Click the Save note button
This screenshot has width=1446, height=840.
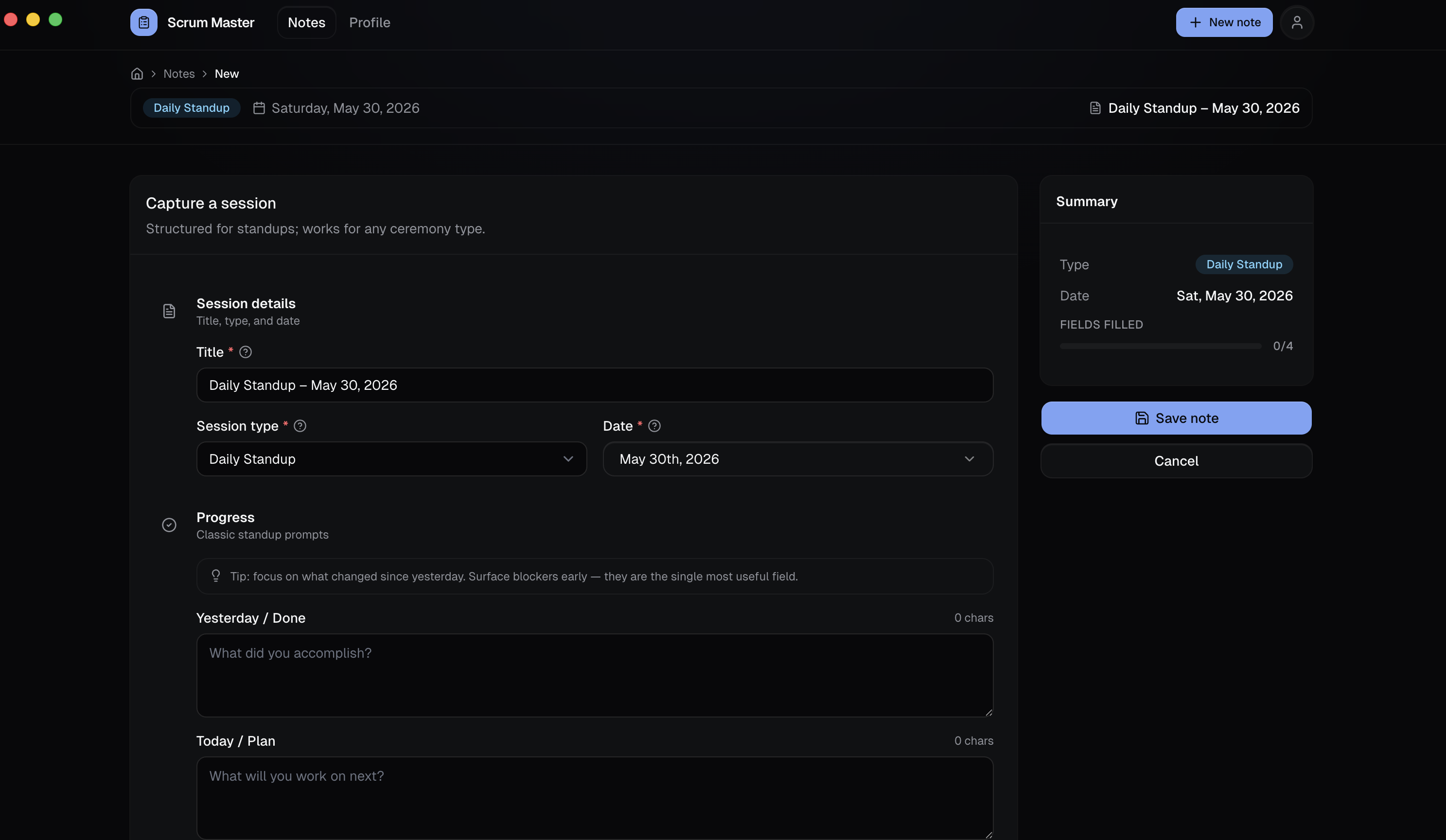1176,418
